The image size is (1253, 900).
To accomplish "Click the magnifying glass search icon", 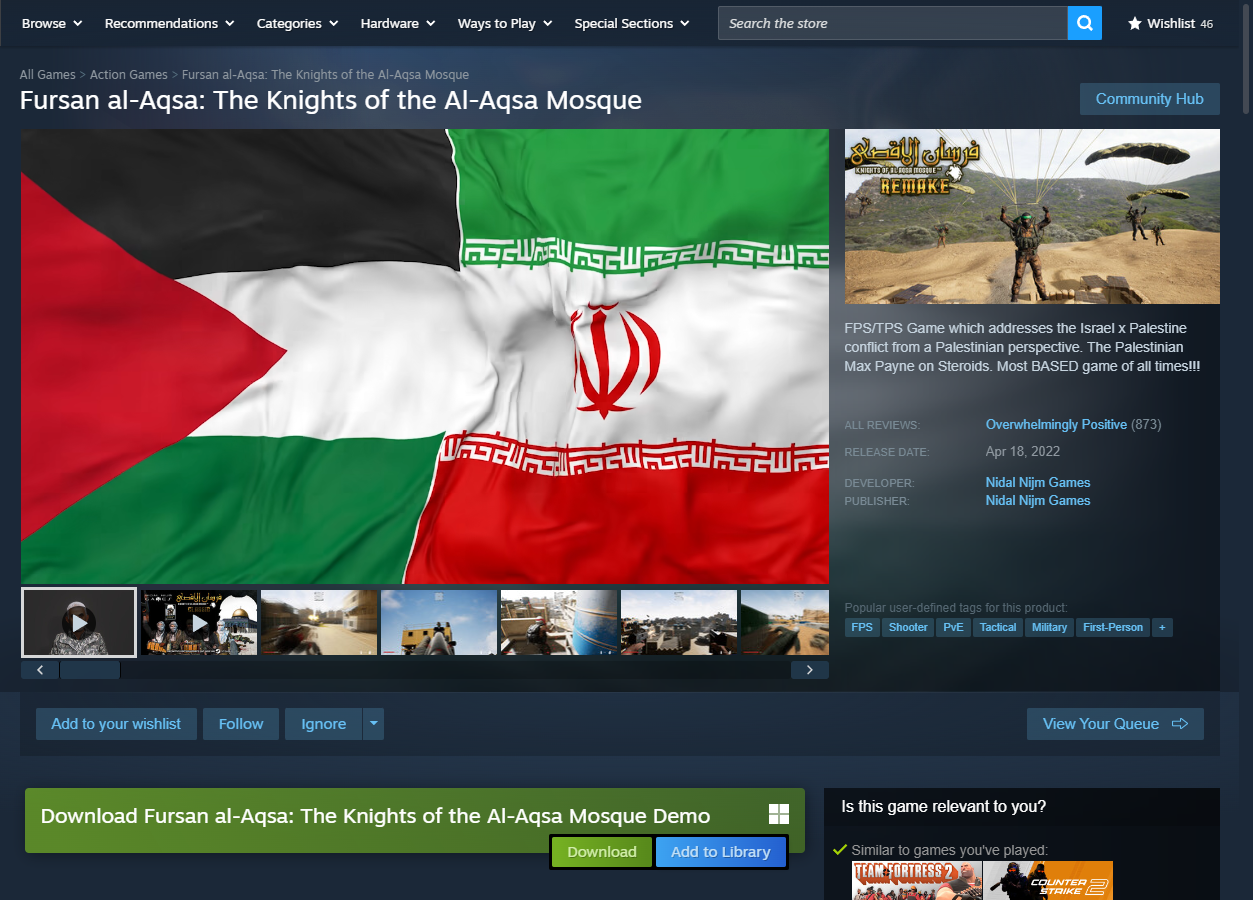I will coord(1084,23).
